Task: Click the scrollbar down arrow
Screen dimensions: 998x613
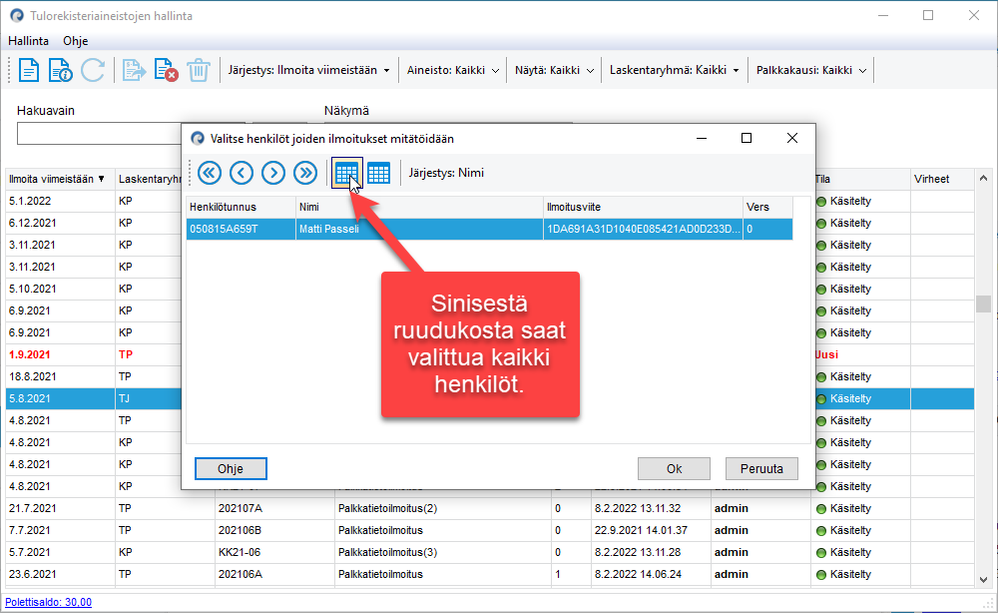Action: (983, 579)
